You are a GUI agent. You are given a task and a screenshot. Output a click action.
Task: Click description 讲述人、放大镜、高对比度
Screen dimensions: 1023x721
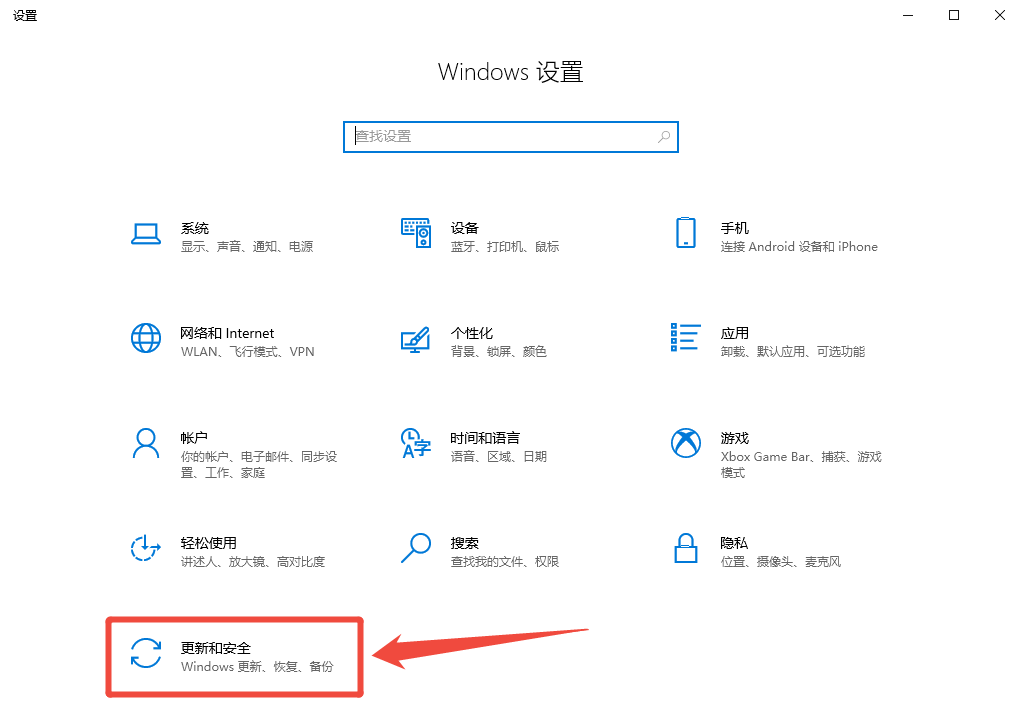(x=252, y=562)
